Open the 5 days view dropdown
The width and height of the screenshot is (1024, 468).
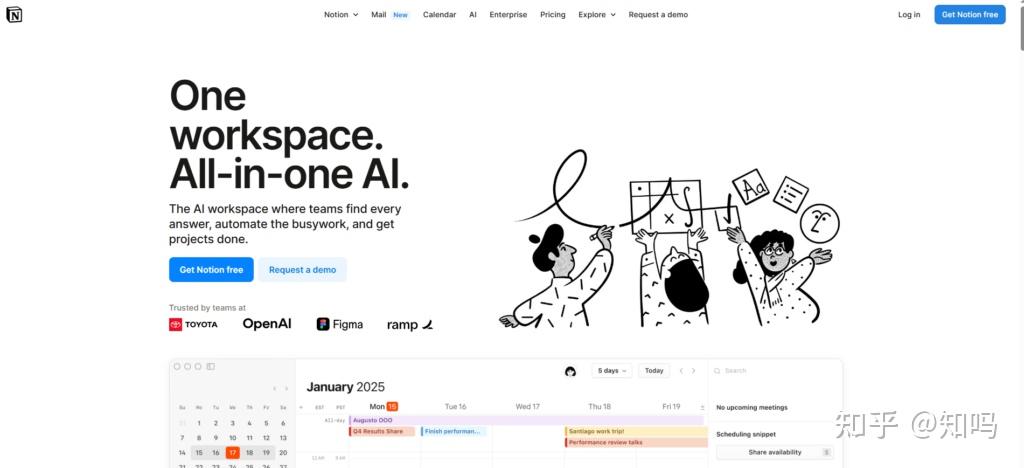[611, 371]
